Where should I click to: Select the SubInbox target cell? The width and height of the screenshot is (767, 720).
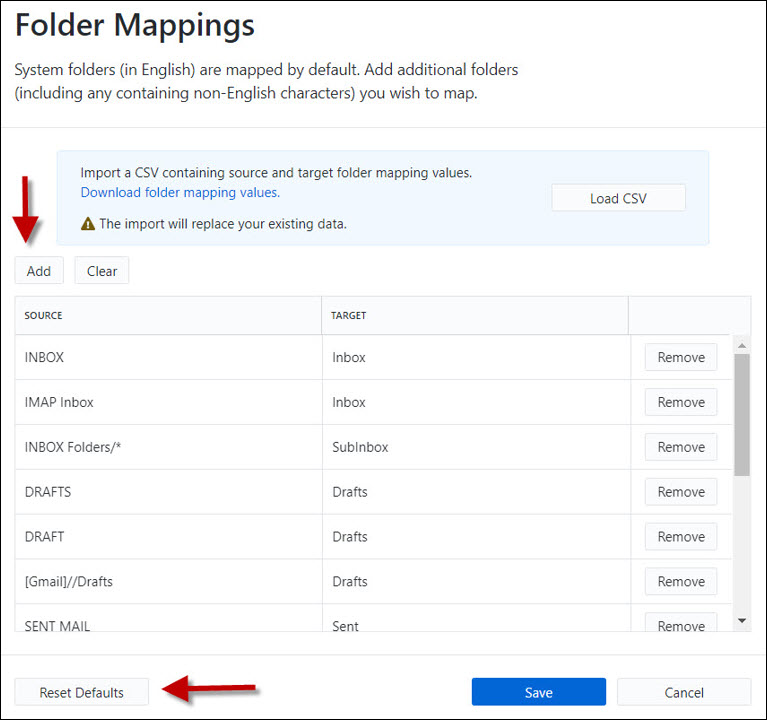[360, 447]
